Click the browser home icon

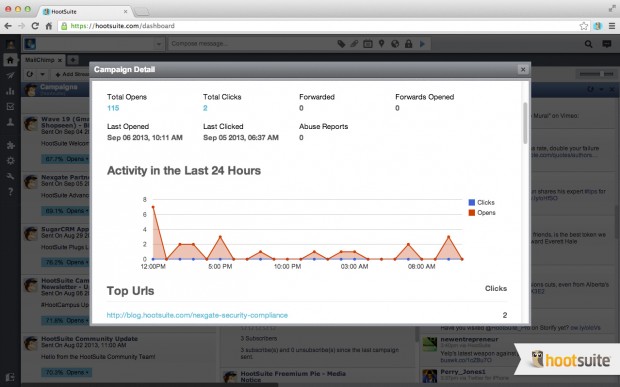[49, 26]
